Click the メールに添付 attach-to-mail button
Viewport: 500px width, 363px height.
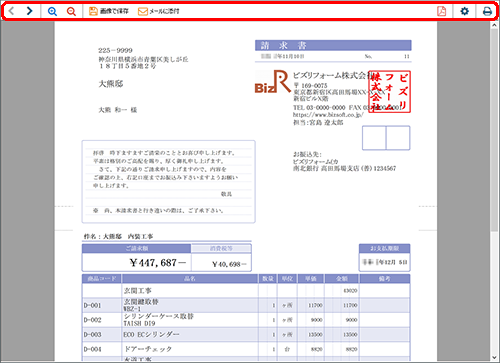[159, 11]
